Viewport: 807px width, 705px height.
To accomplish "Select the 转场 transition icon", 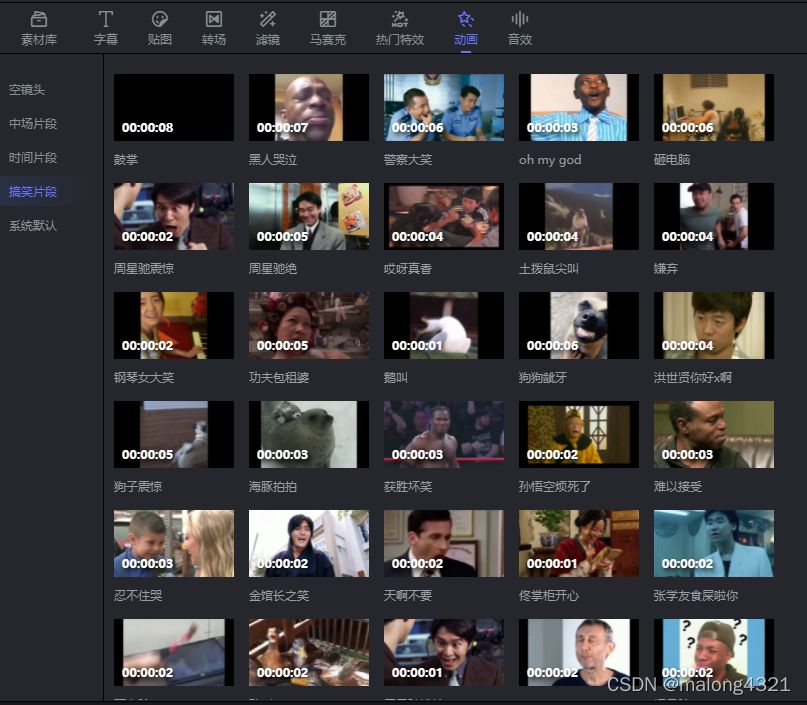I will click(x=214, y=20).
